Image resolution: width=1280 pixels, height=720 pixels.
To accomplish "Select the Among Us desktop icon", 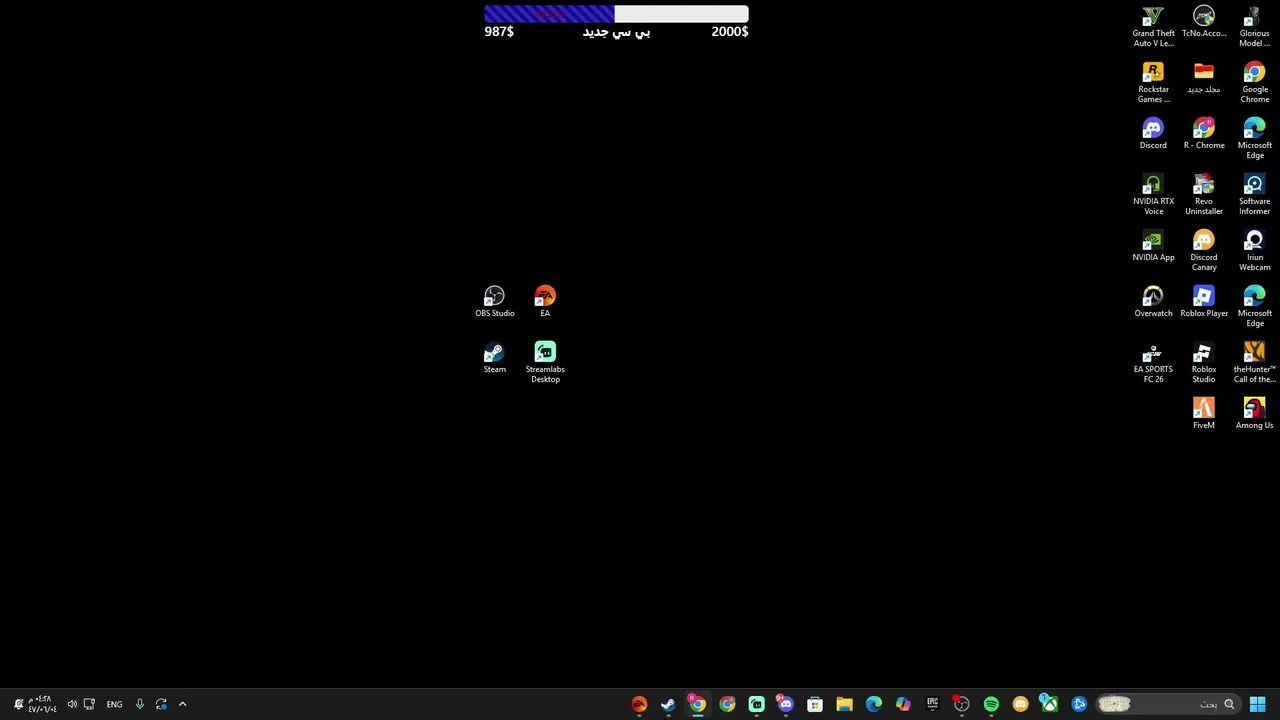I will [x=1254, y=414].
